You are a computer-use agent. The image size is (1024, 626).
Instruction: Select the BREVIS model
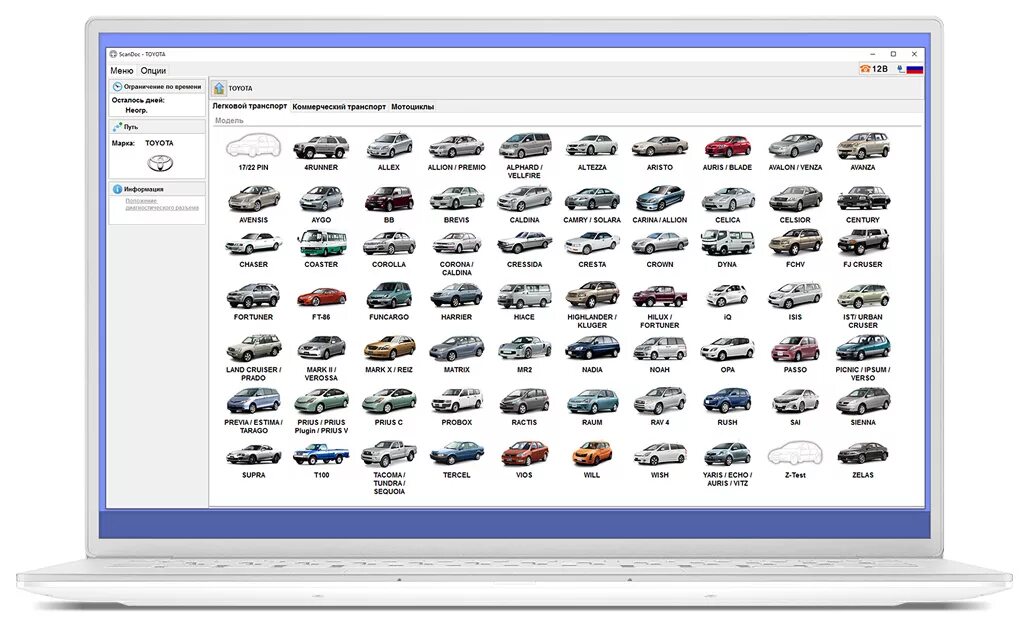tap(456, 204)
